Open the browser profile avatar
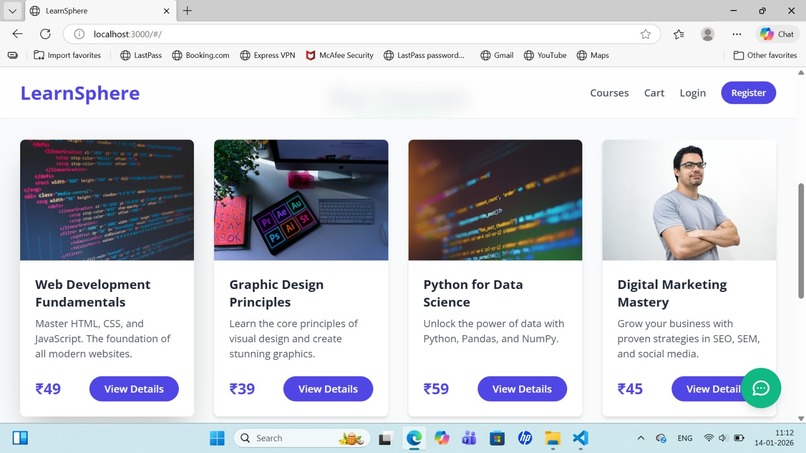 (x=707, y=34)
